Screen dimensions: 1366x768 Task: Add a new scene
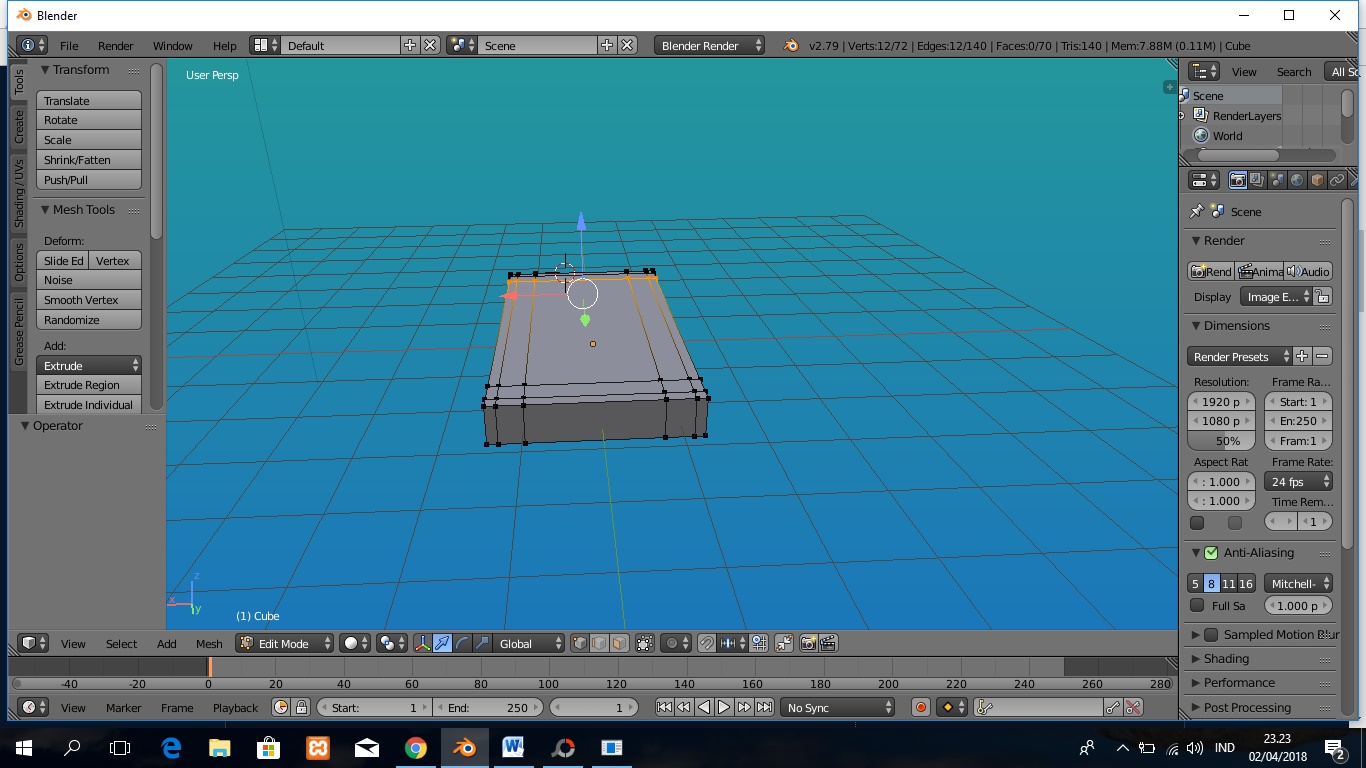(607, 45)
